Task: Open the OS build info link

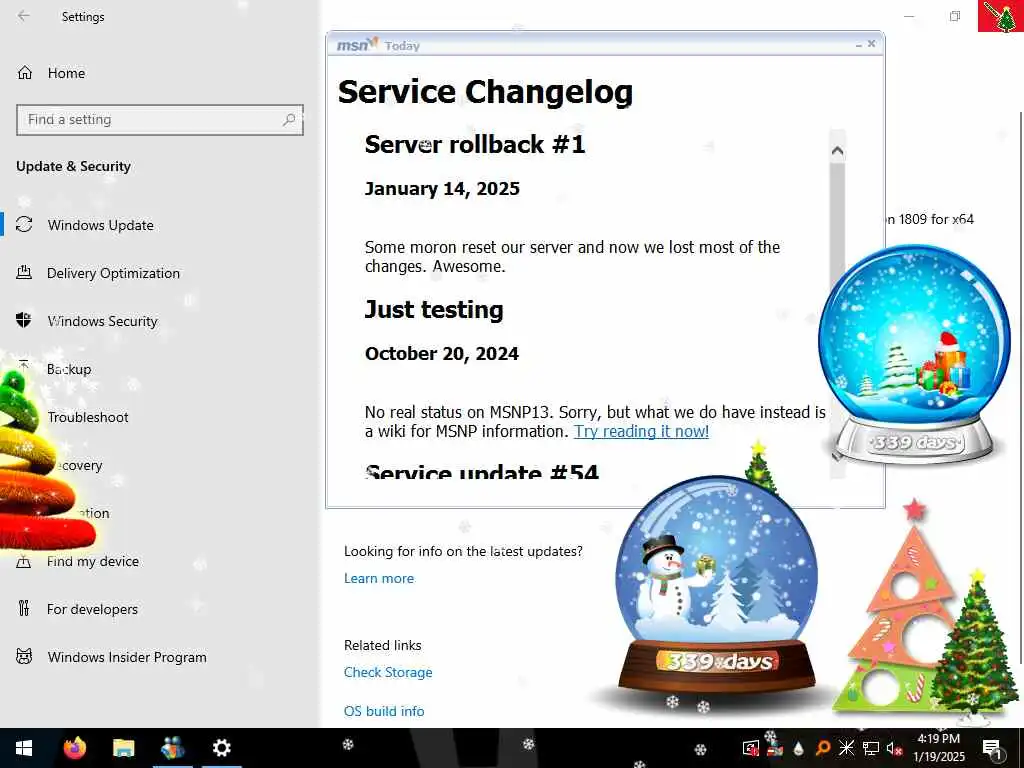Action: [x=384, y=711]
